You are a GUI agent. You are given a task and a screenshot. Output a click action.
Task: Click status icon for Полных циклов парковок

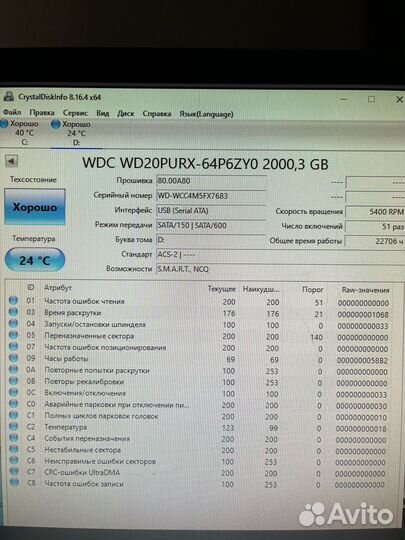[13, 415]
